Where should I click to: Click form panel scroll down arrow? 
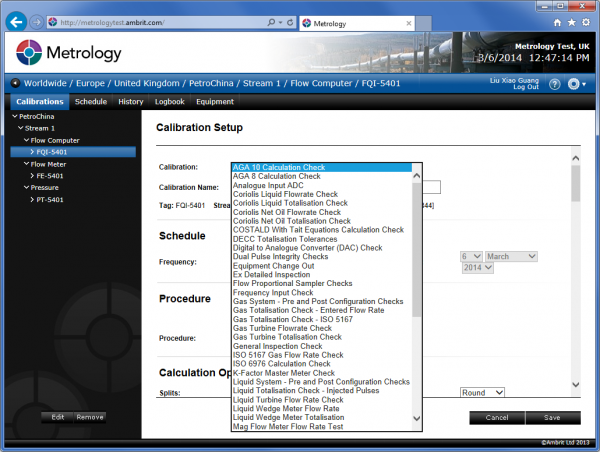[576, 385]
